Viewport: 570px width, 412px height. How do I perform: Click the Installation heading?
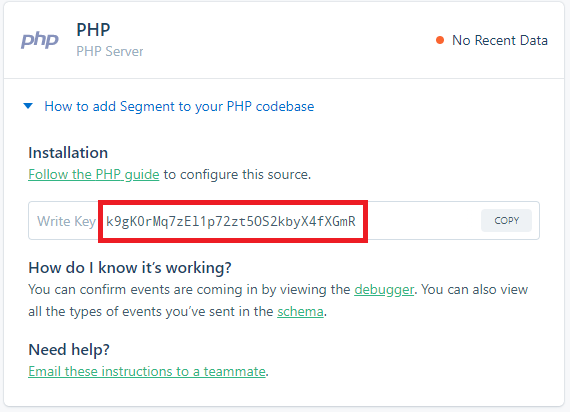pyautogui.click(x=68, y=153)
